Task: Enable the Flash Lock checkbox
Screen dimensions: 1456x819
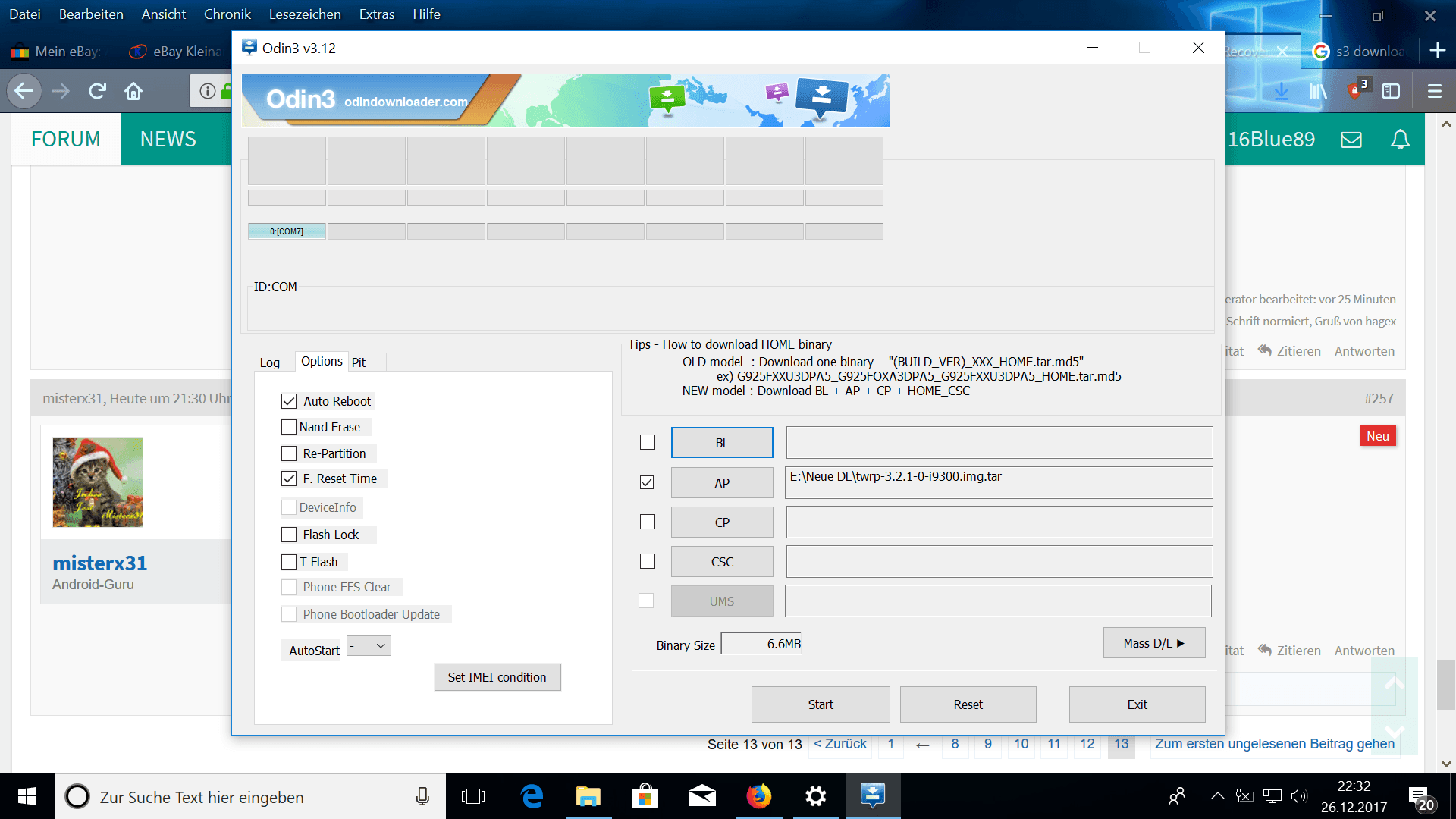Action: [x=289, y=535]
